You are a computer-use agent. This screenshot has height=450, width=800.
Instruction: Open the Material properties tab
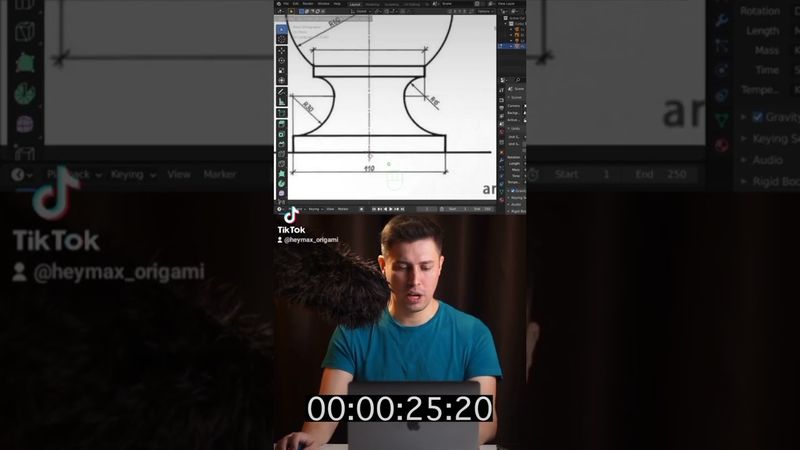(x=502, y=199)
